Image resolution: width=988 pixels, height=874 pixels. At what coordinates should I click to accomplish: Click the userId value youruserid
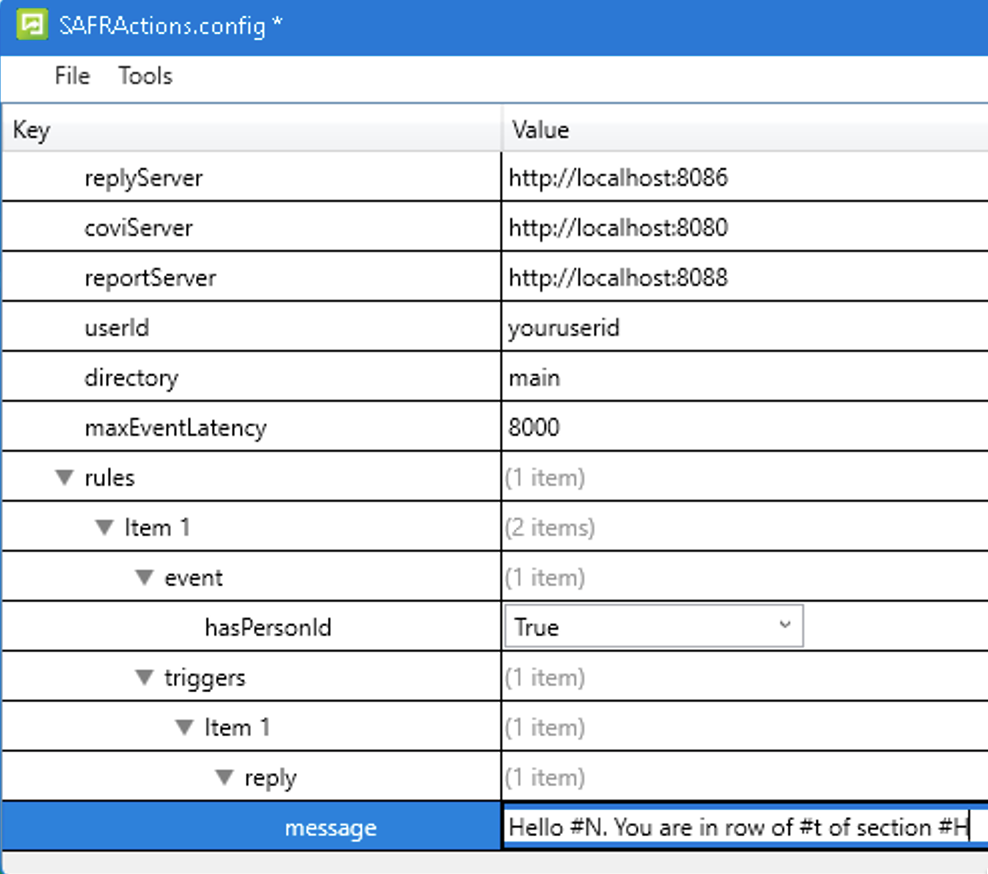click(x=564, y=328)
